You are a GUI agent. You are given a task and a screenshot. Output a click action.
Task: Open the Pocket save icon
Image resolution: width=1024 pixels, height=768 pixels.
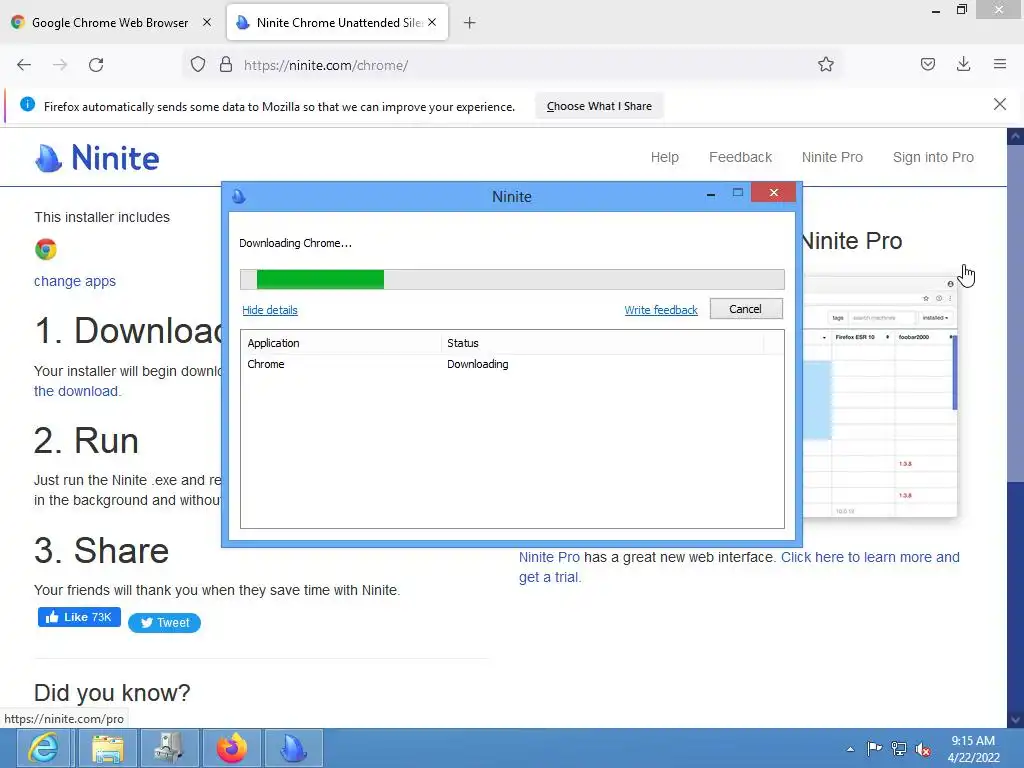pyautogui.click(x=928, y=65)
